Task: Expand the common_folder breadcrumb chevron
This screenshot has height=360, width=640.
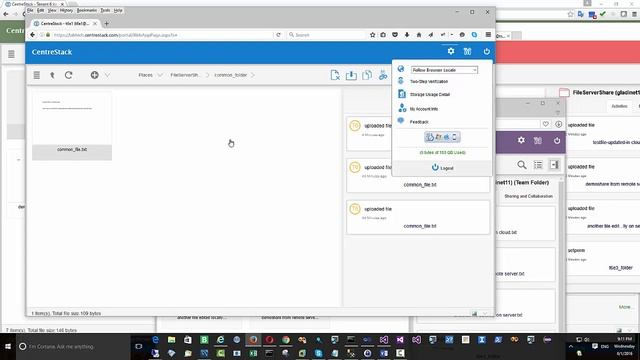Action: coord(253,75)
